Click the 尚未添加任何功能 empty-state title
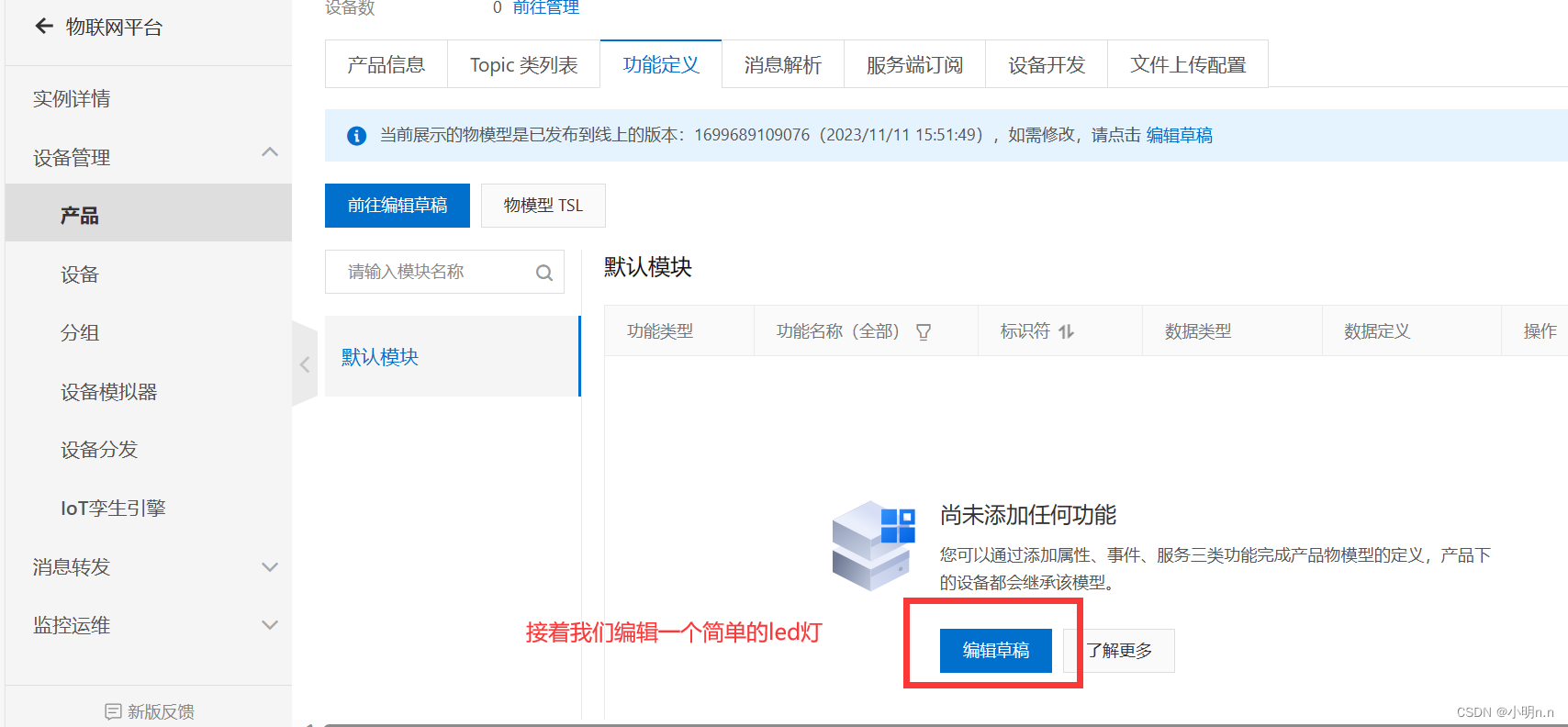The image size is (1568, 727). (1028, 515)
